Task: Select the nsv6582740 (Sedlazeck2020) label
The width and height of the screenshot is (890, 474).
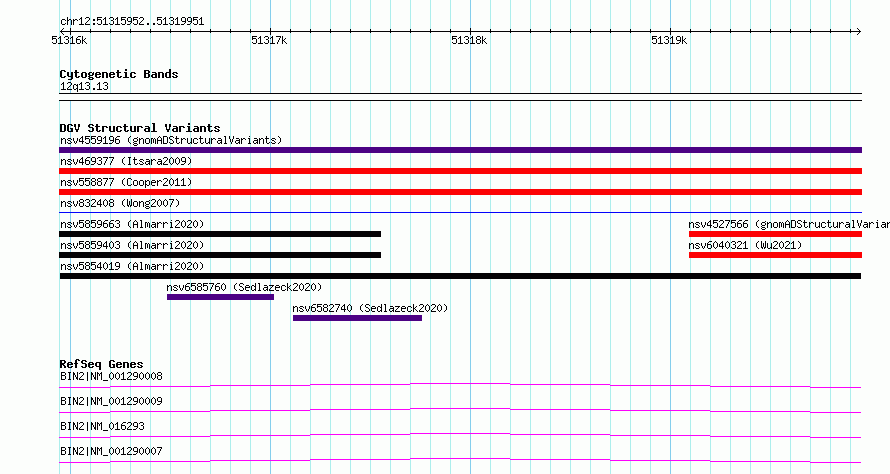Action: (x=370, y=308)
